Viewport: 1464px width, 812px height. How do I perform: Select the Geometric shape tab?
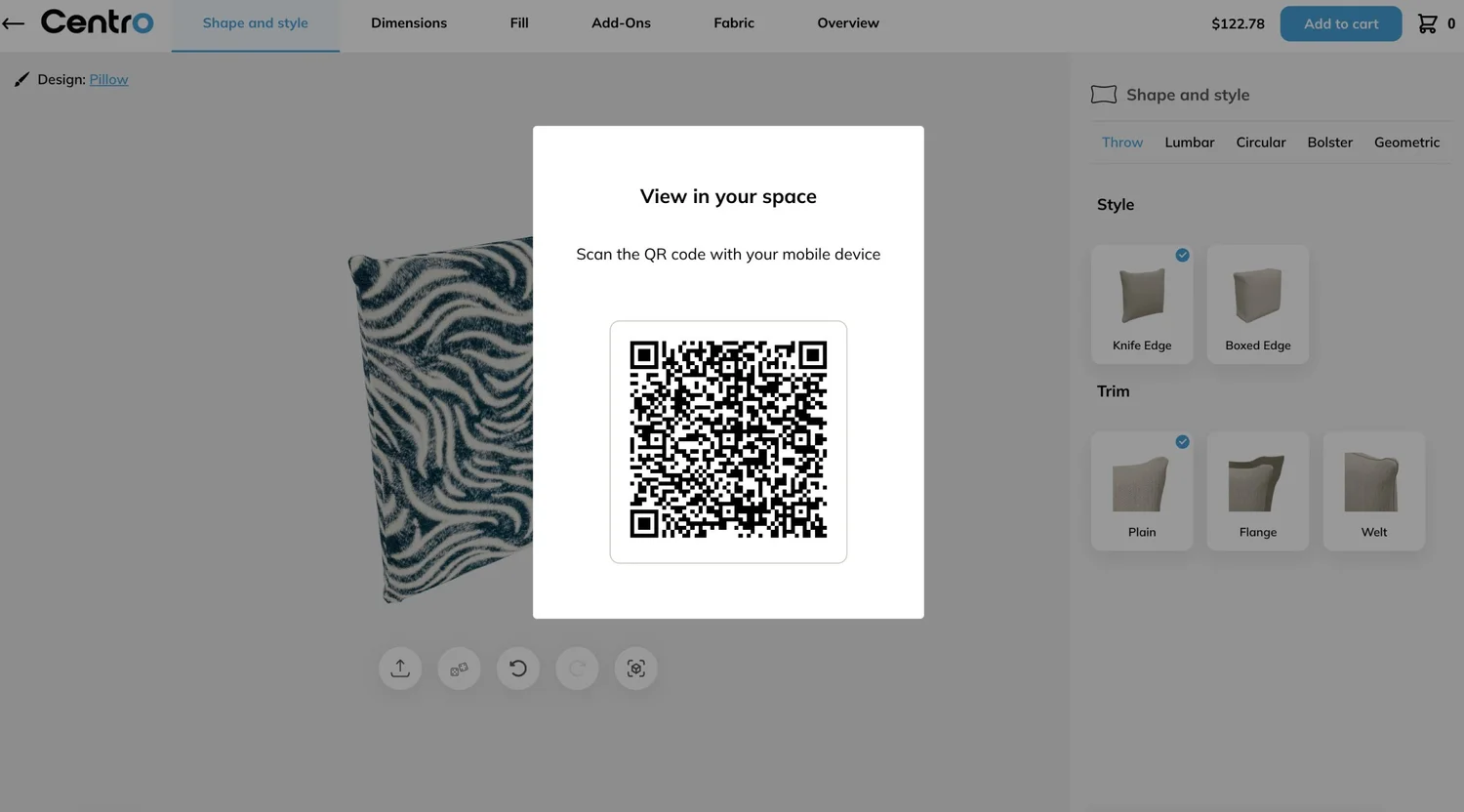click(1406, 142)
